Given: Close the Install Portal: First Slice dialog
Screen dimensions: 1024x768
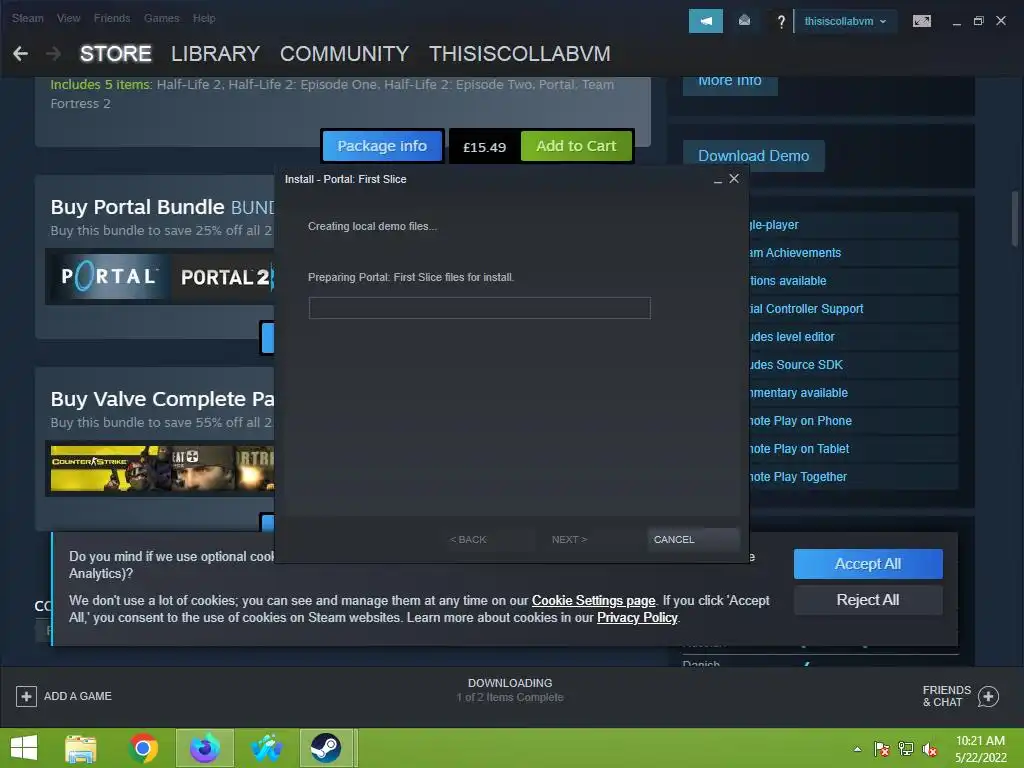Looking at the screenshot, I should pos(734,178).
